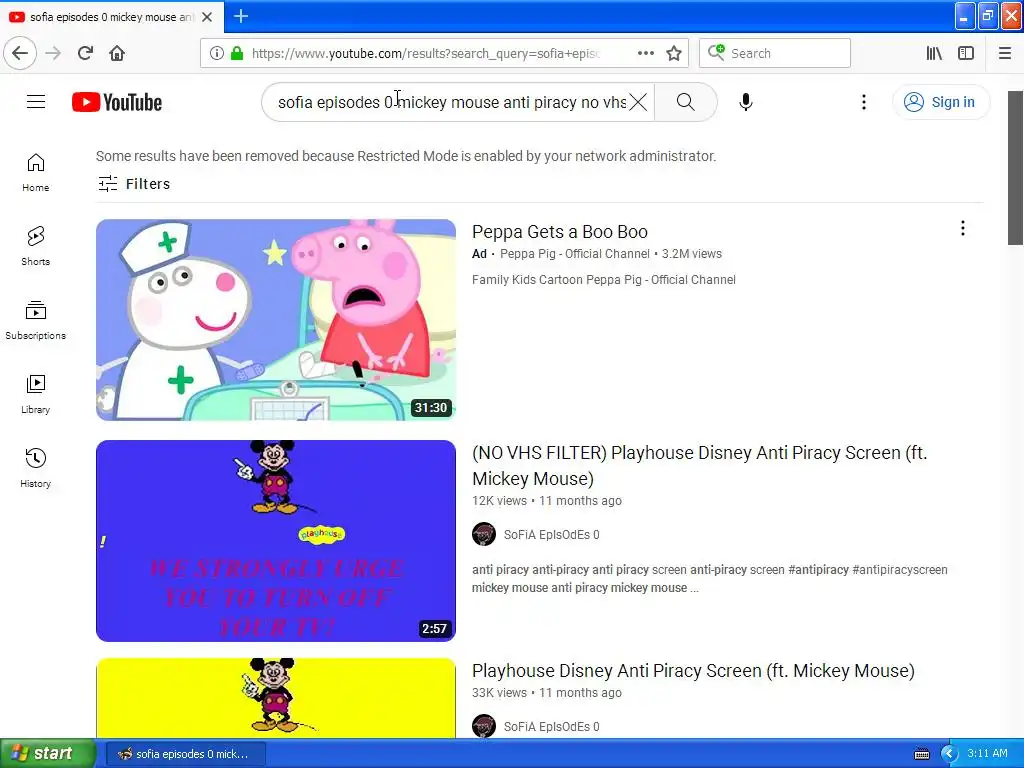Bookmark this page with the star icon
The width and height of the screenshot is (1024, 768).
(x=674, y=53)
